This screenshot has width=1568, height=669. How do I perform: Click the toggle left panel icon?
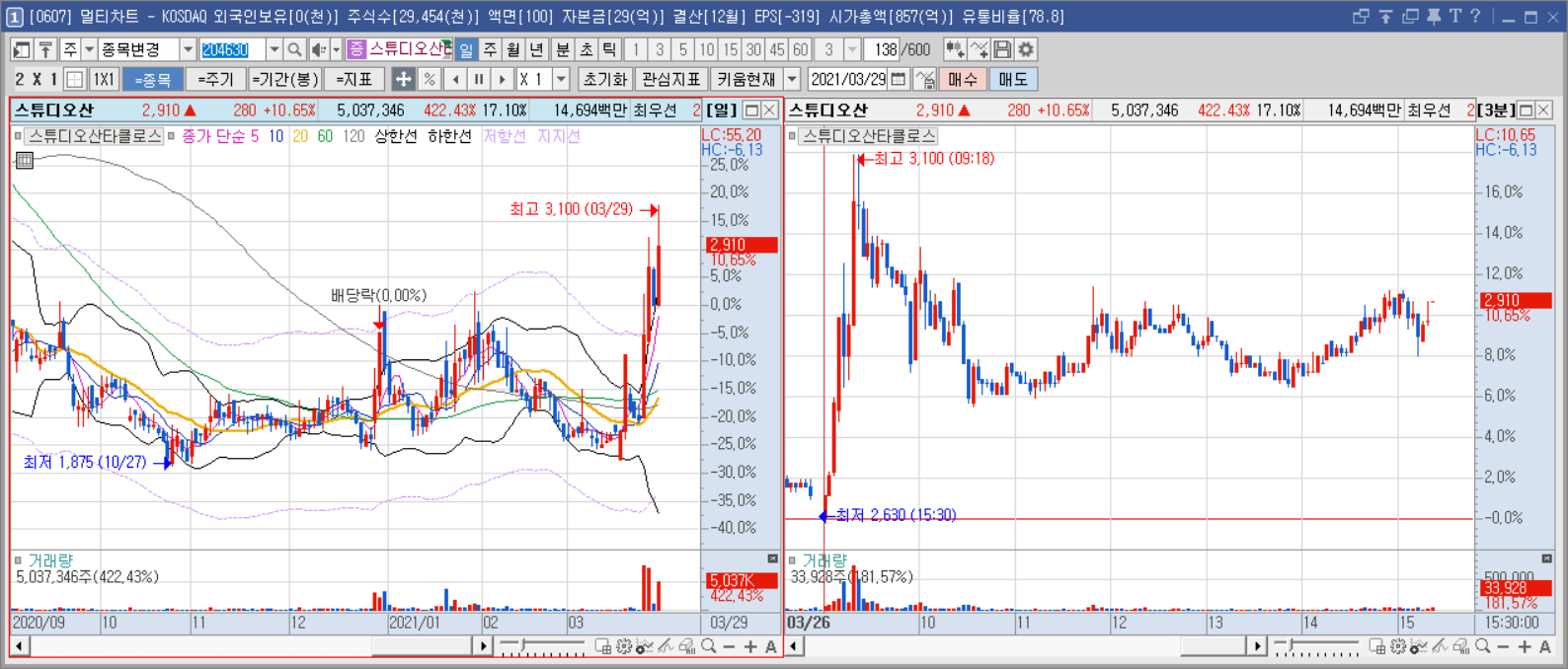pos(21,49)
